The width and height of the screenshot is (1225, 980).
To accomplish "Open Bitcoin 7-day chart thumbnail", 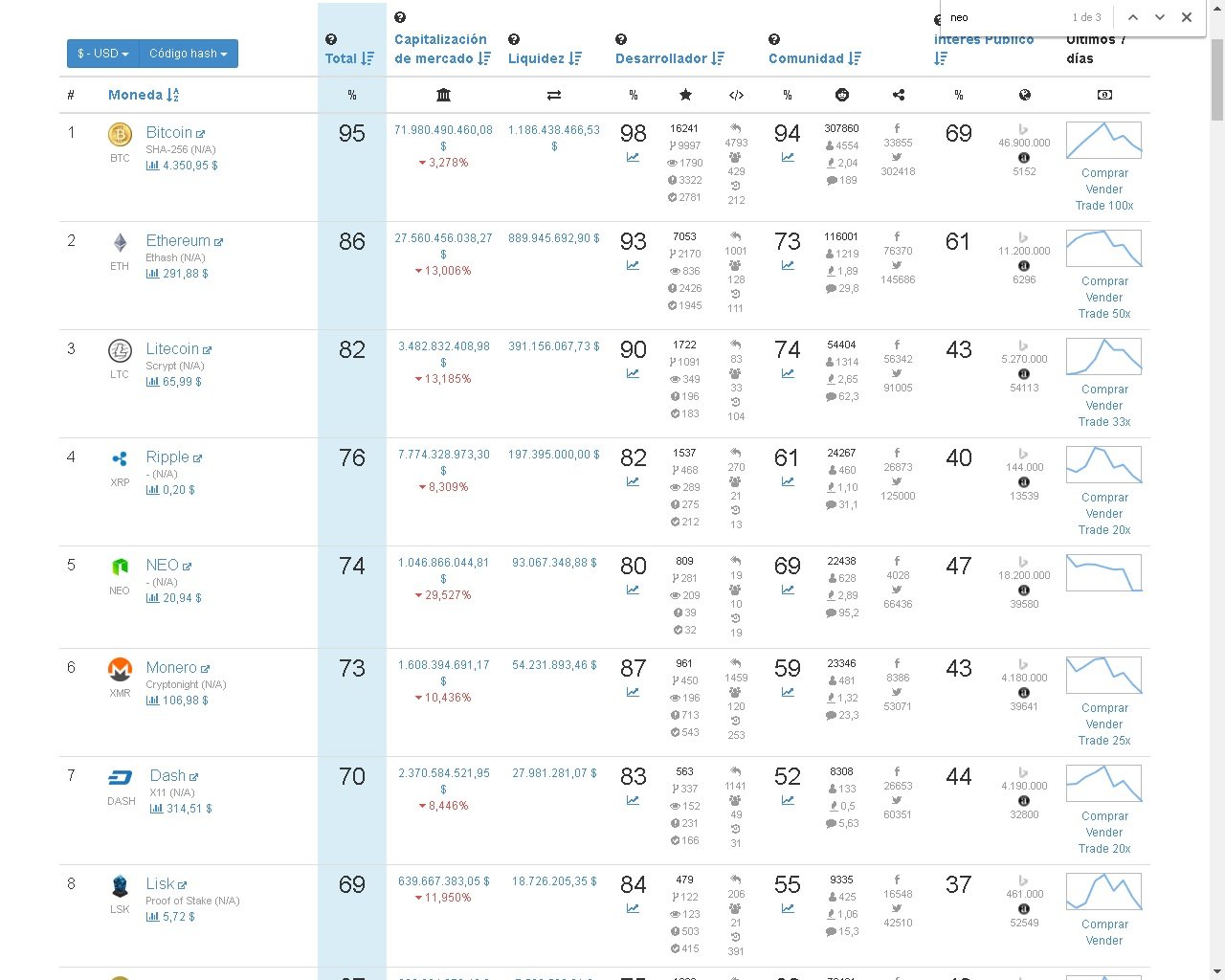I will click(x=1103, y=140).
